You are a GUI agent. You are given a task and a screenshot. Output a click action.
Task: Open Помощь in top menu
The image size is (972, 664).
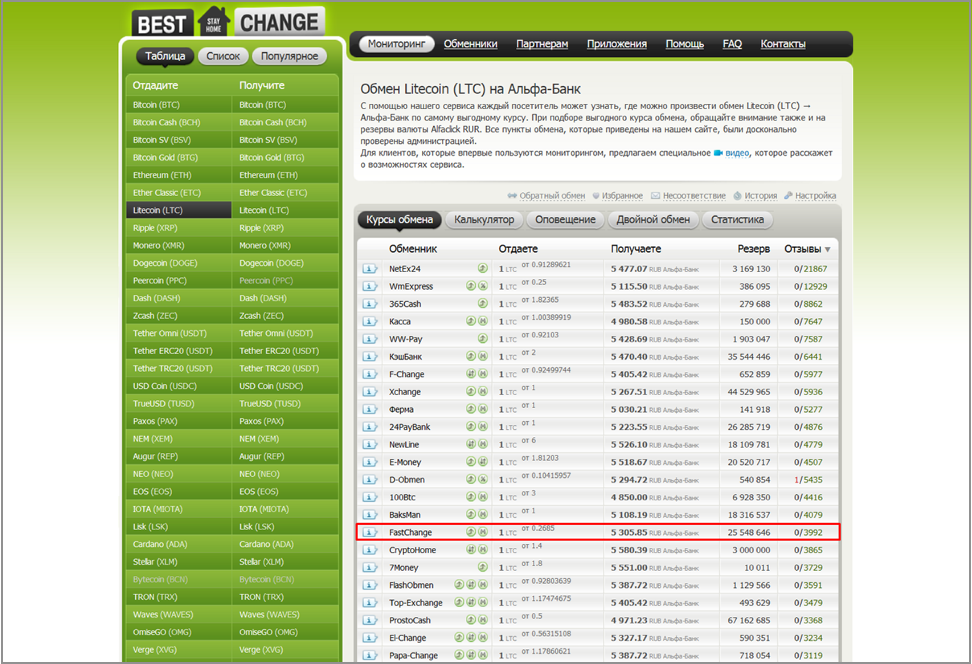[x=684, y=44]
